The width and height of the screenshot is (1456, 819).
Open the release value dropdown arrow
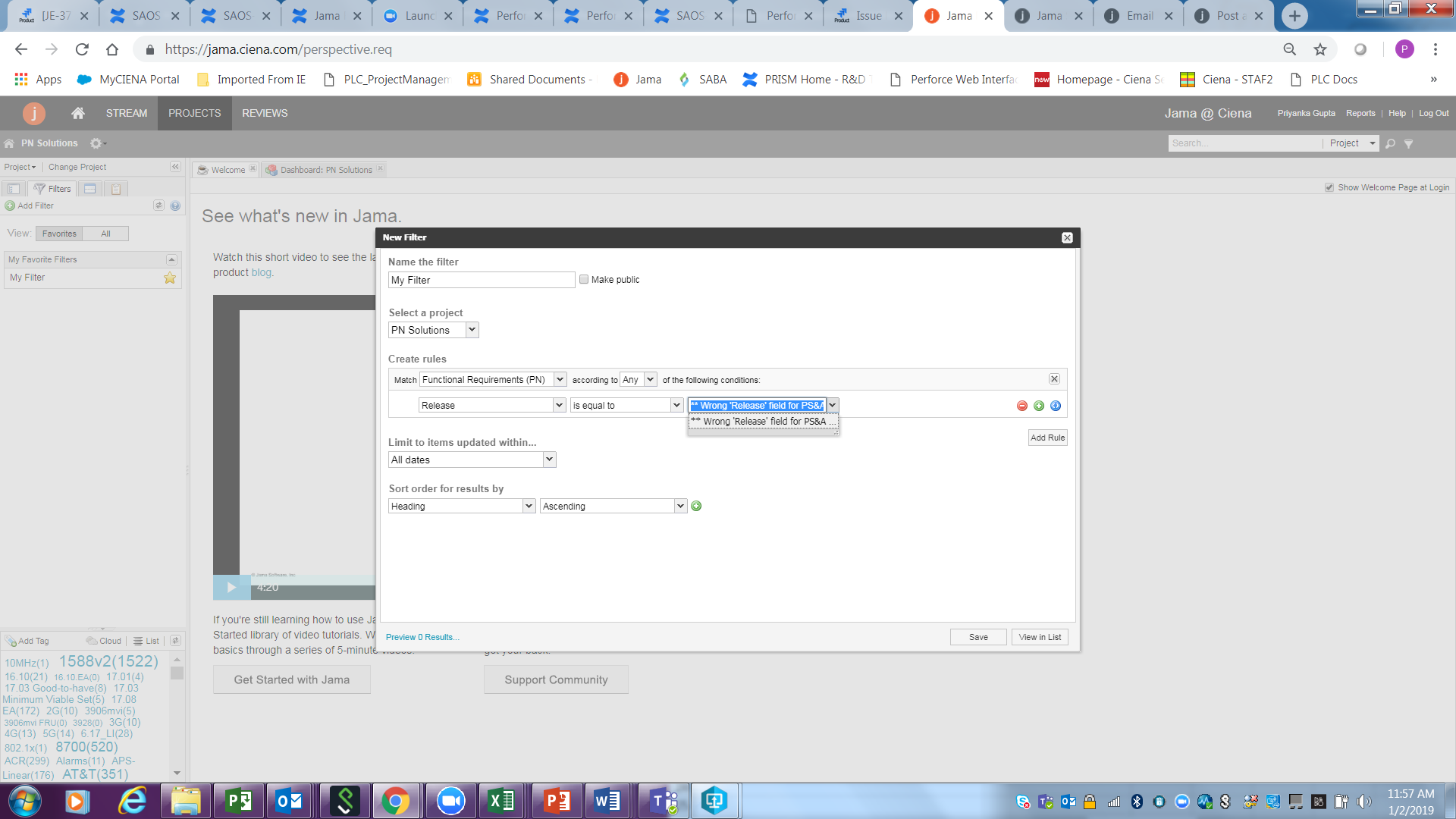pos(832,406)
